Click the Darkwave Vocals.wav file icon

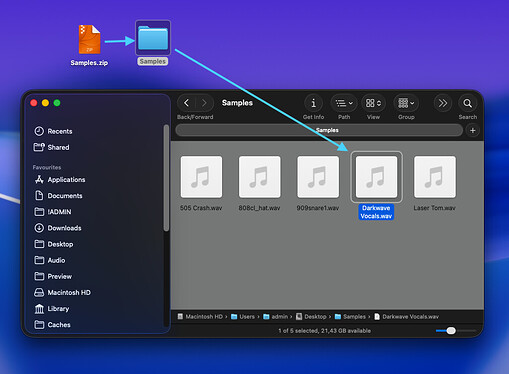tap(376, 177)
